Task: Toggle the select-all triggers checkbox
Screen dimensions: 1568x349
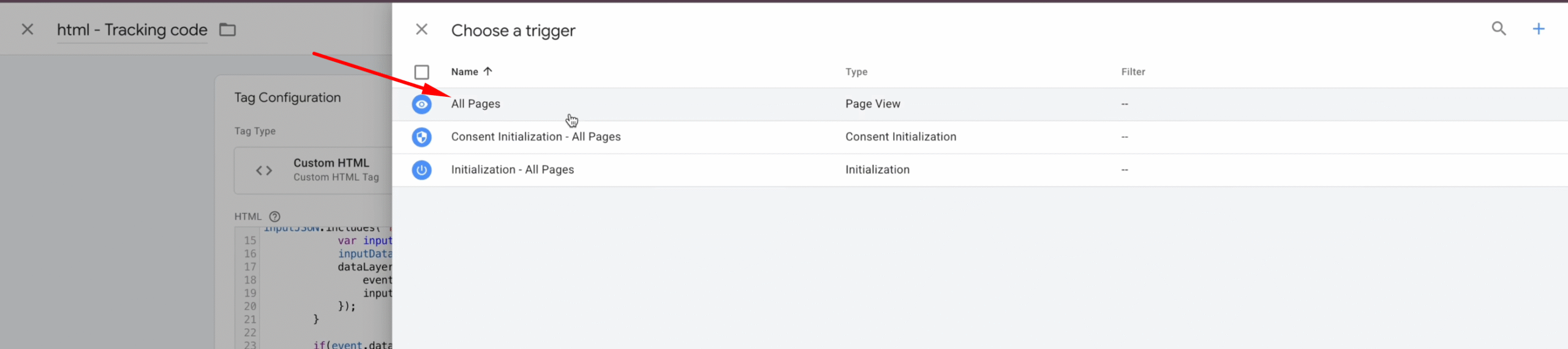Action: click(421, 72)
